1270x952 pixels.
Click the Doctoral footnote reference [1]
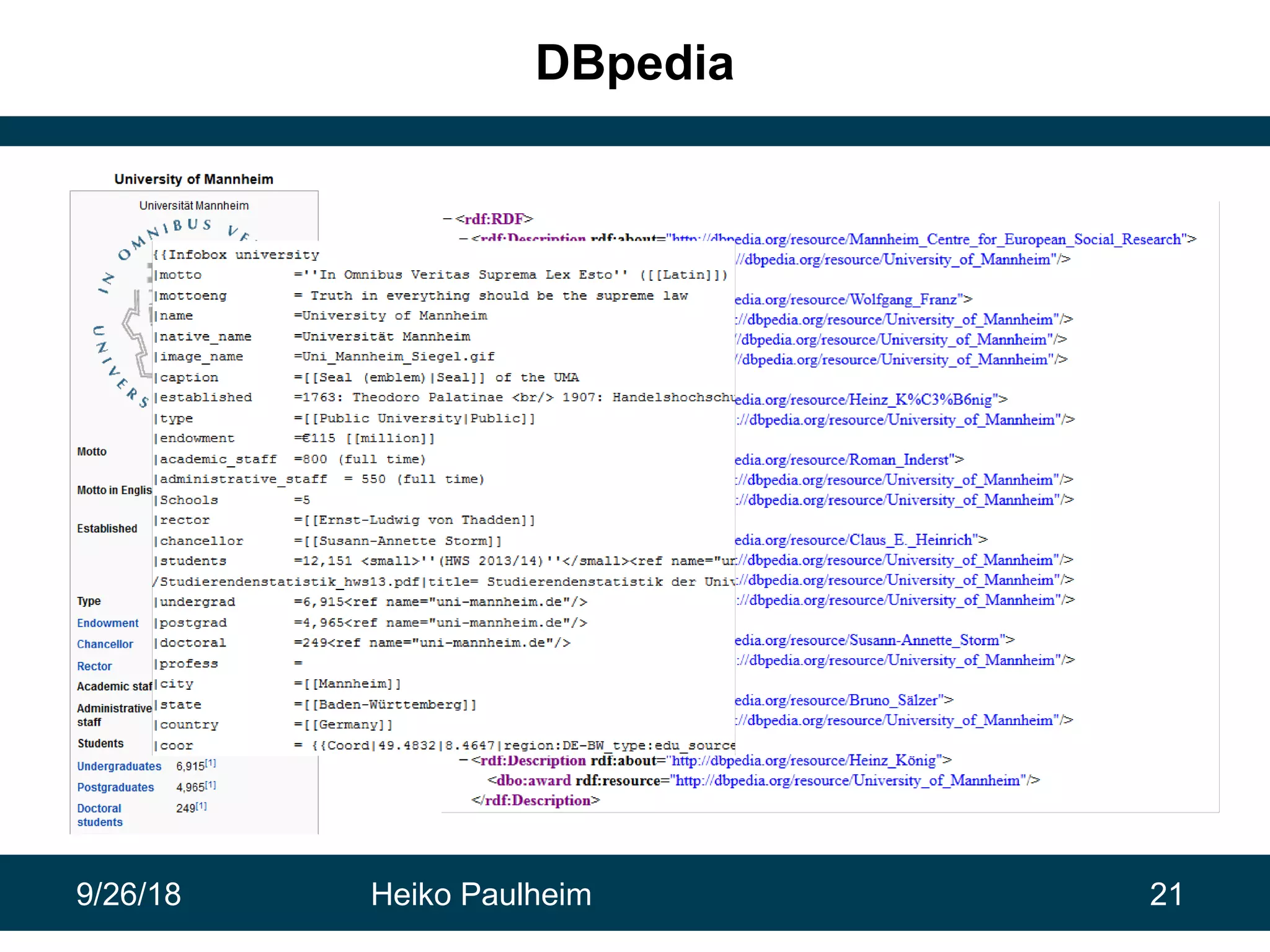coord(201,806)
